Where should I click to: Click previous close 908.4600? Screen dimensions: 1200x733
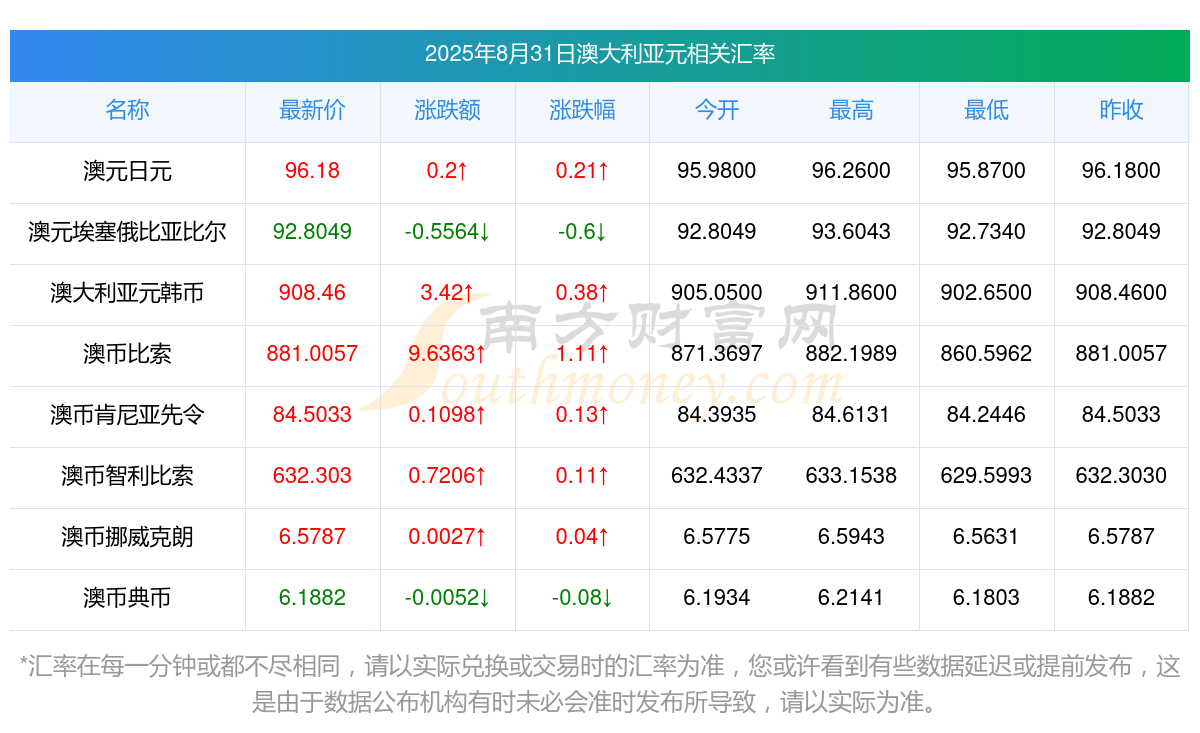(1121, 293)
